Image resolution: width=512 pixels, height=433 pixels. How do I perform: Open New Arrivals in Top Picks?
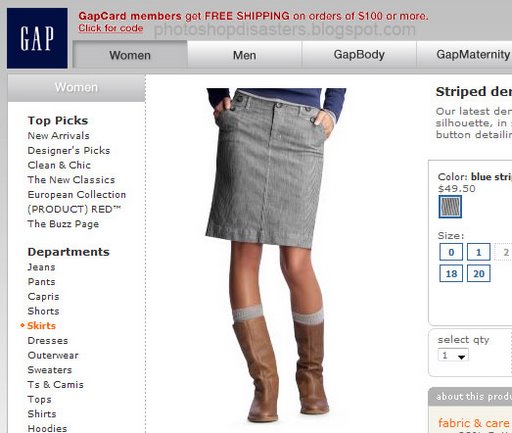coord(59,136)
